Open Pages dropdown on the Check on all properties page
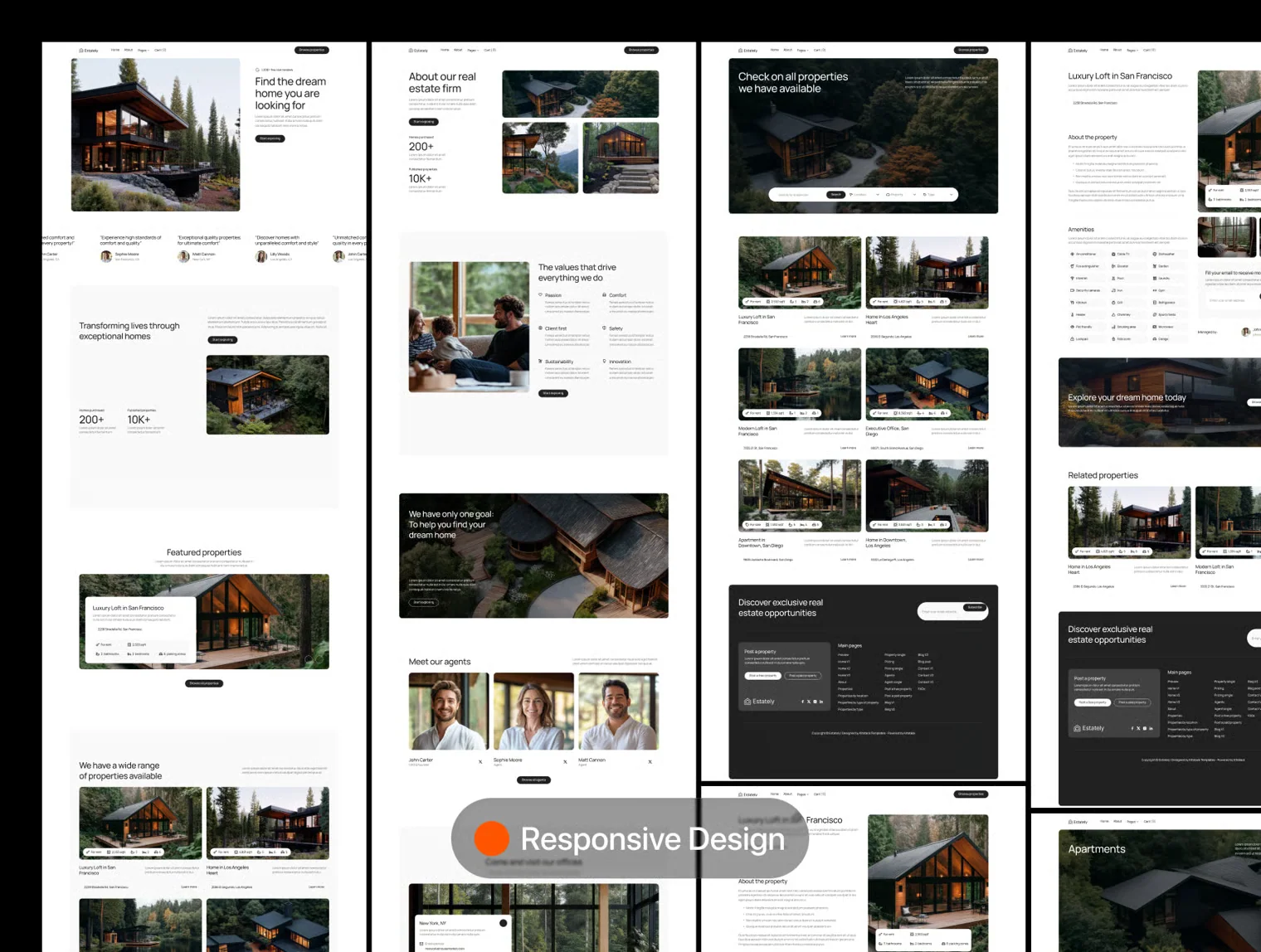Viewport: 1261px width, 952px height. pyautogui.click(x=802, y=51)
